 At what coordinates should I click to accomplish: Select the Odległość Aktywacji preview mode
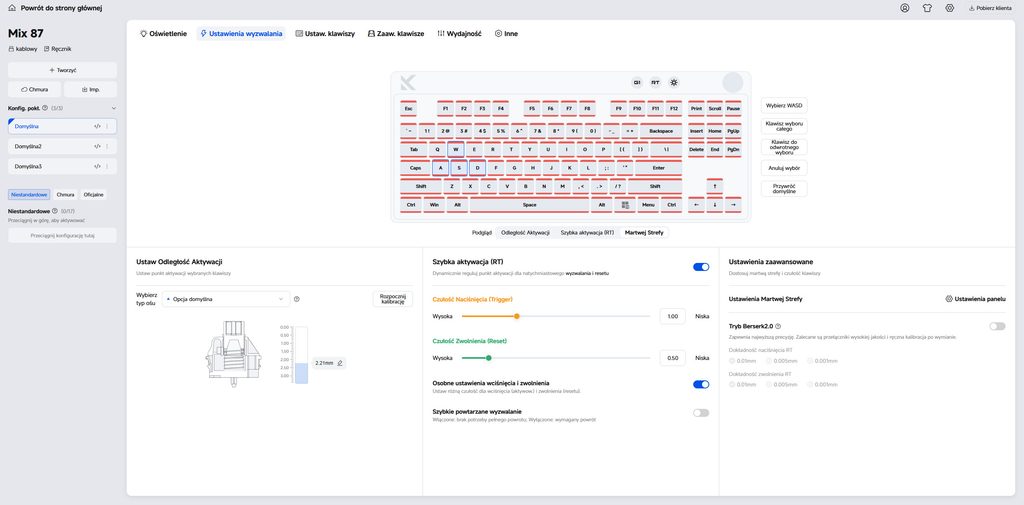click(525, 233)
